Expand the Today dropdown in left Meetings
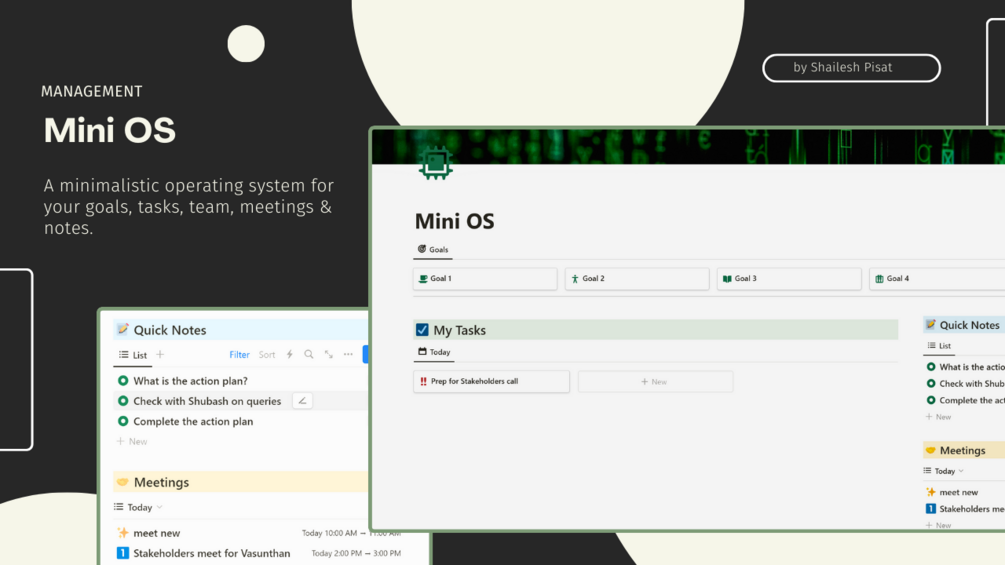 (x=139, y=507)
